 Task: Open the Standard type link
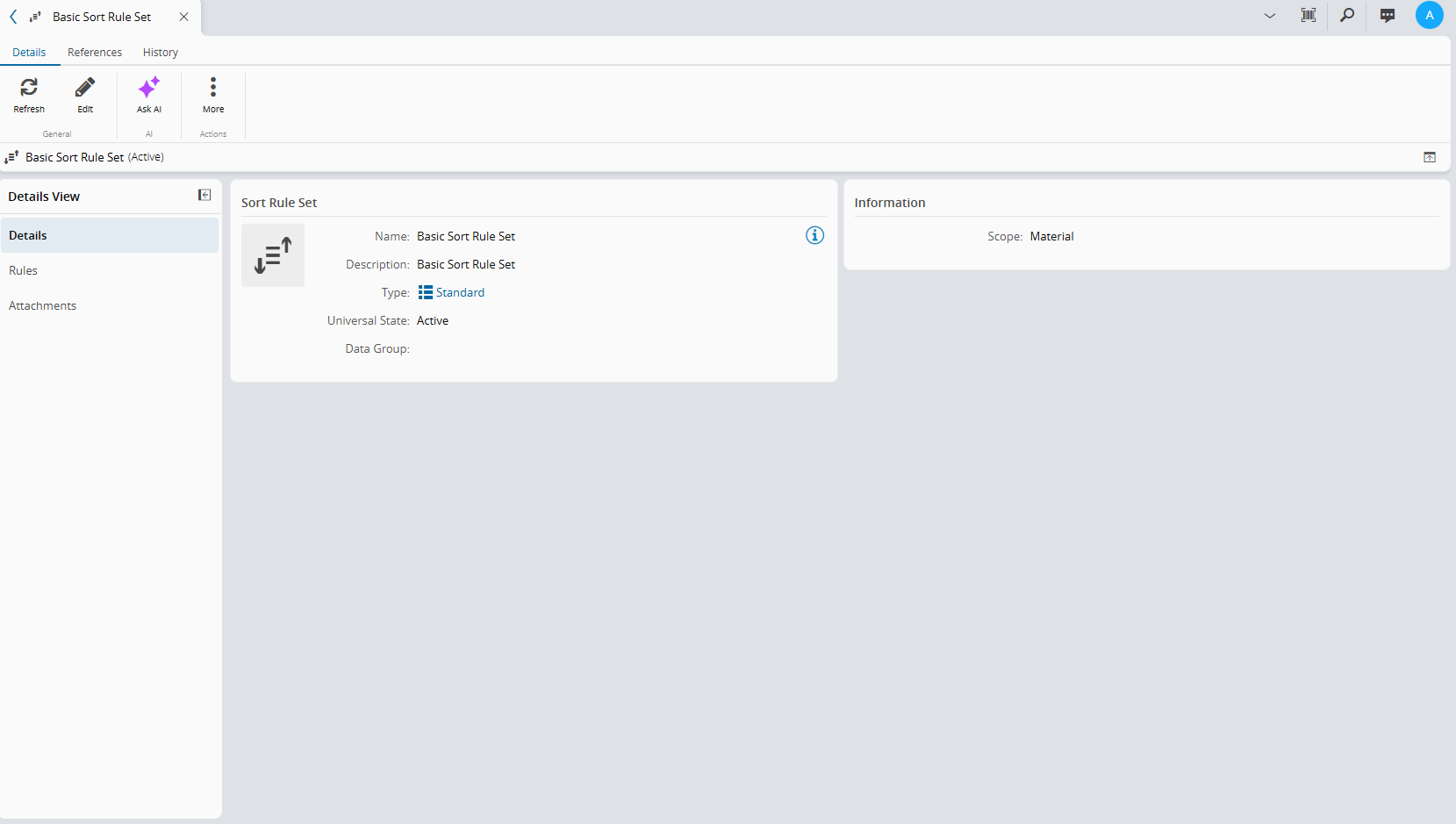click(460, 292)
